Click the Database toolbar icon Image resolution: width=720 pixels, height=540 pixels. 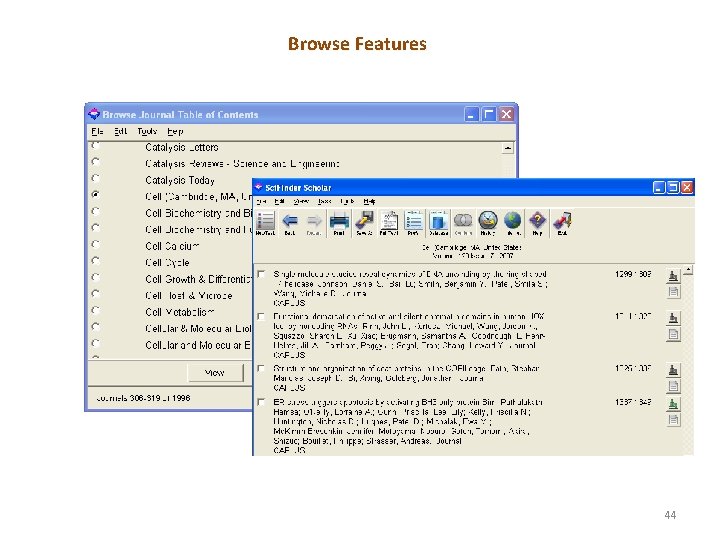click(439, 223)
